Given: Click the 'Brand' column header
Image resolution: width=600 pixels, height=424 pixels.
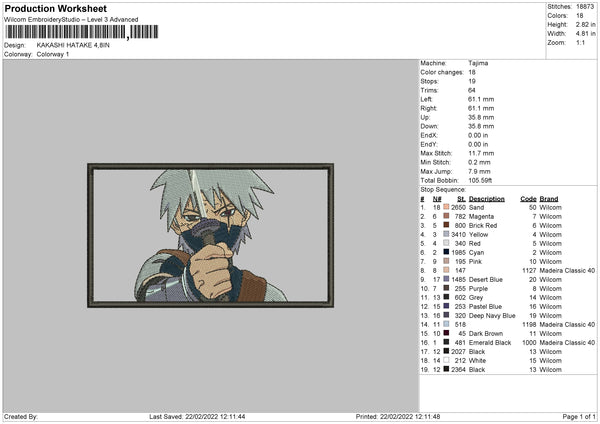Looking at the screenshot, I should click(x=549, y=199).
